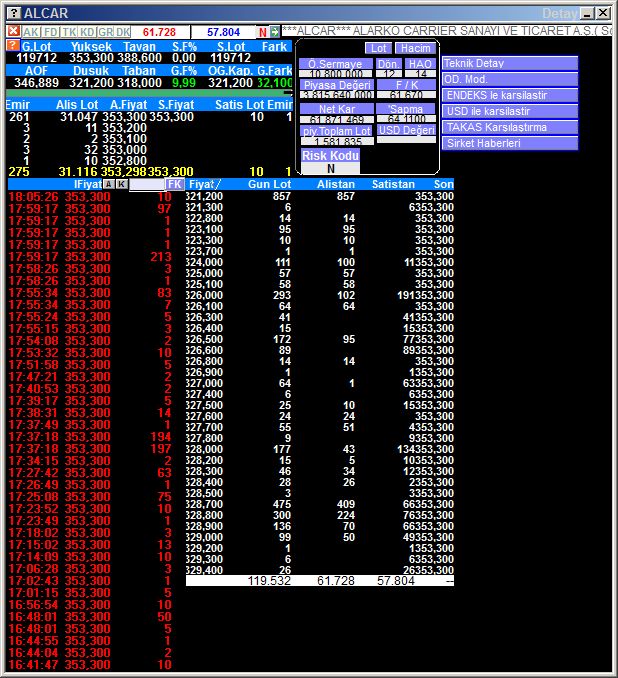
Task: Toggle the small K button beside IFiyat
Action: click(x=122, y=184)
